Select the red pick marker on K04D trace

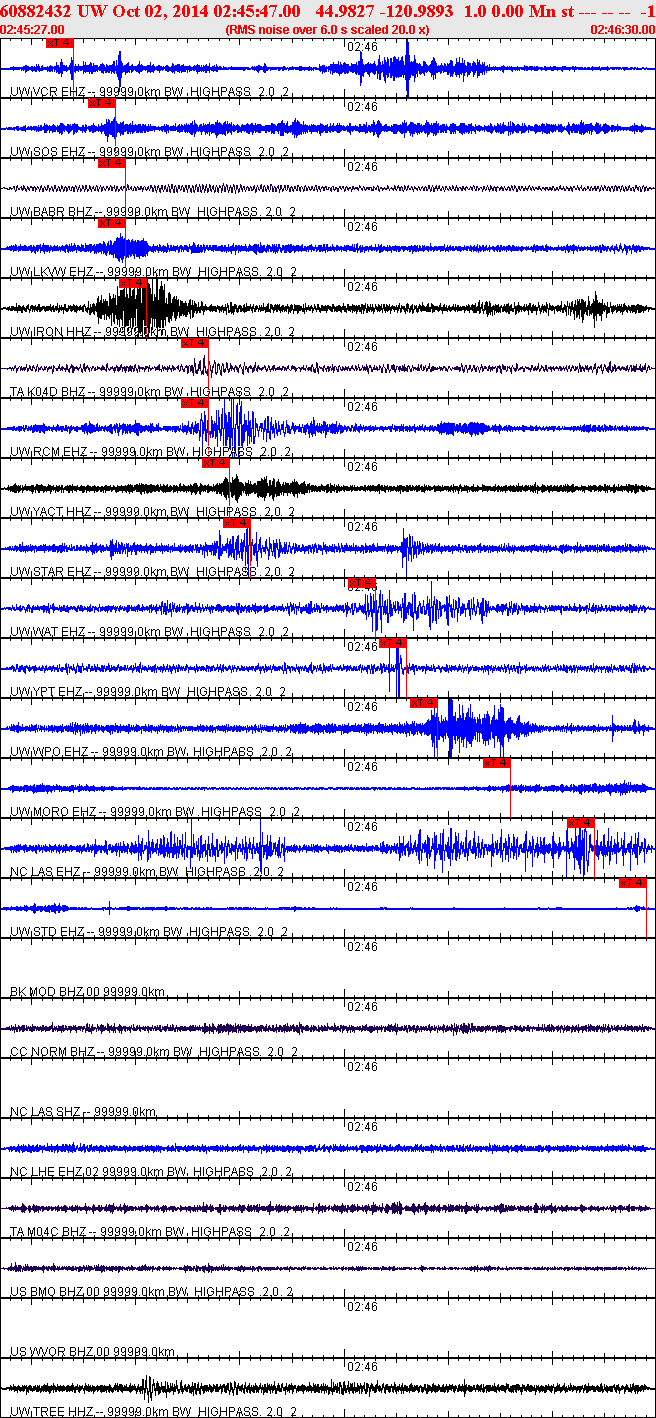[x=195, y=343]
